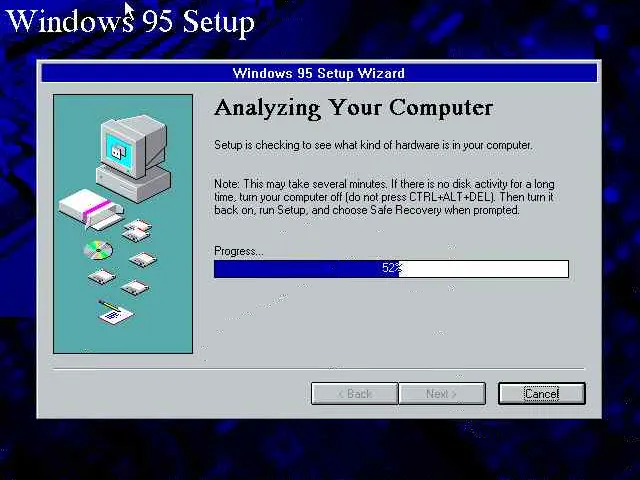Viewport: 640px width, 480px height.
Task: Click the empty white part of the progress bar
Action: click(484, 269)
